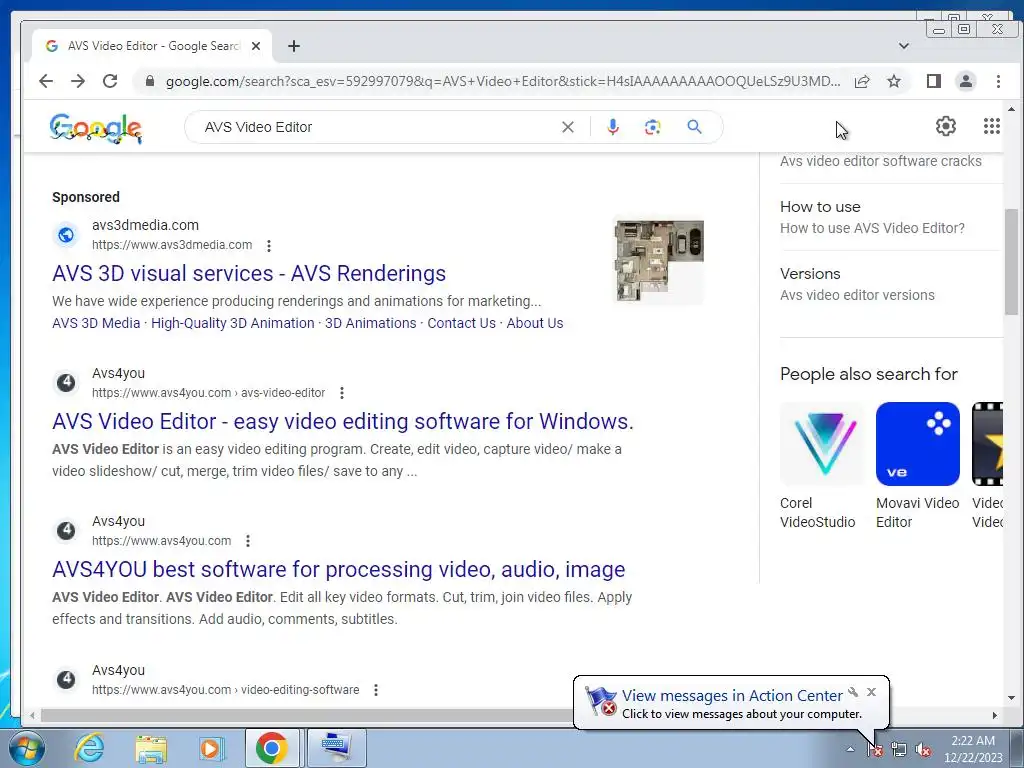
Task: Open Contact Us sitelink
Action: point(461,323)
